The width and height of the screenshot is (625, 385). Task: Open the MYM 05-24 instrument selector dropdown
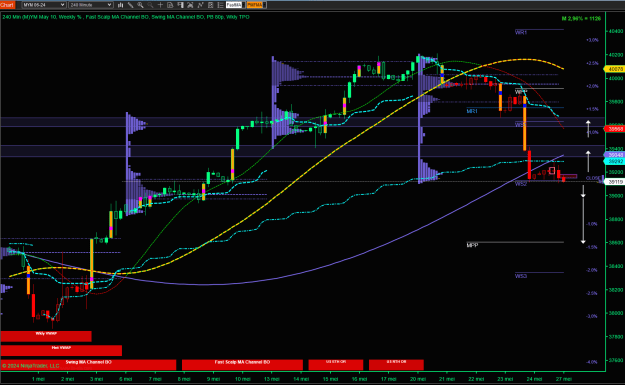pos(44,5)
